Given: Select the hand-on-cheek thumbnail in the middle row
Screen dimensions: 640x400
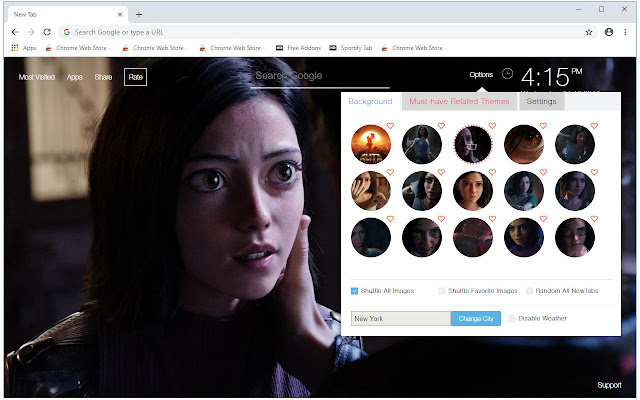Looking at the screenshot, I should tap(371, 191).
